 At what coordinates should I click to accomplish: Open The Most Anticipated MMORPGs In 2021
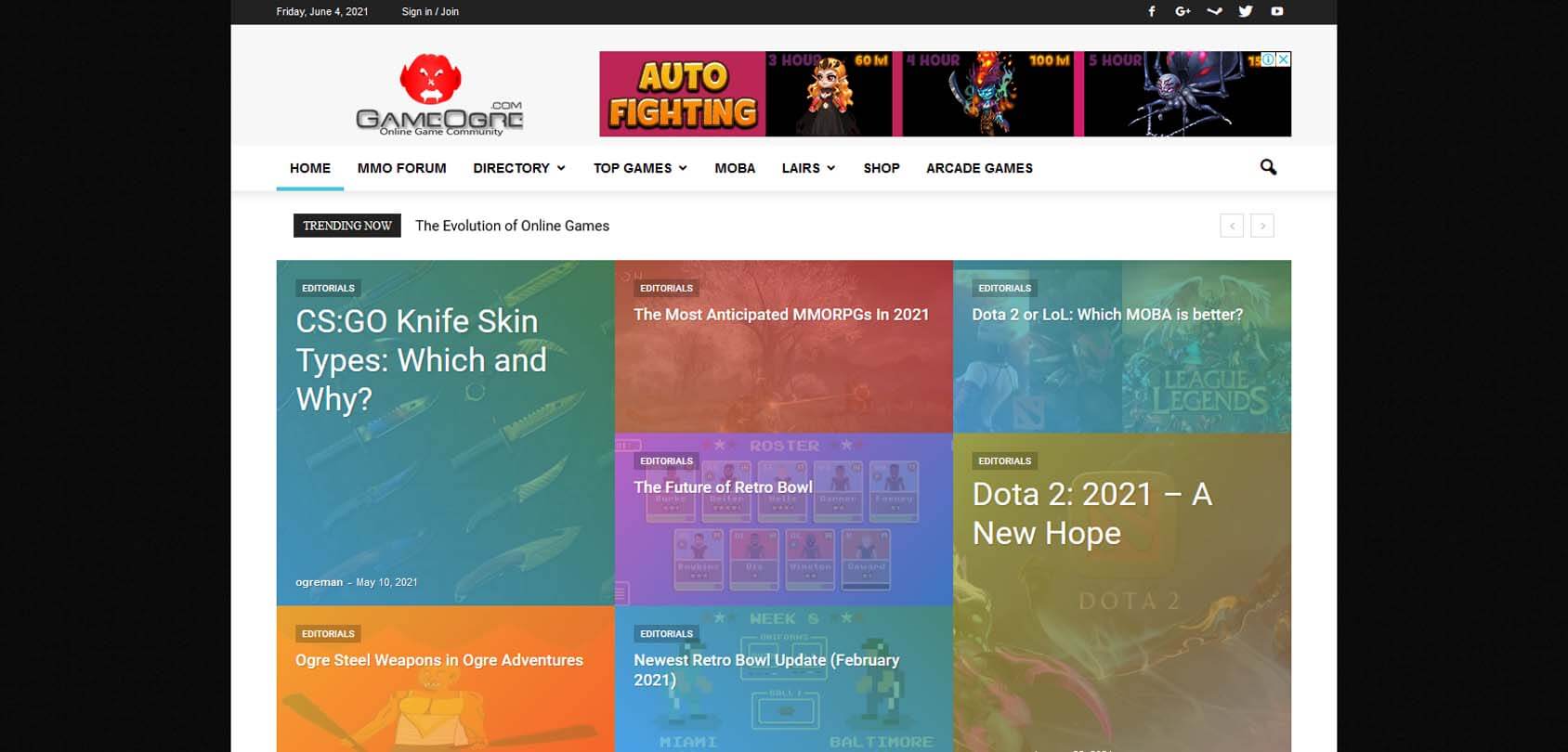[781, 315]
